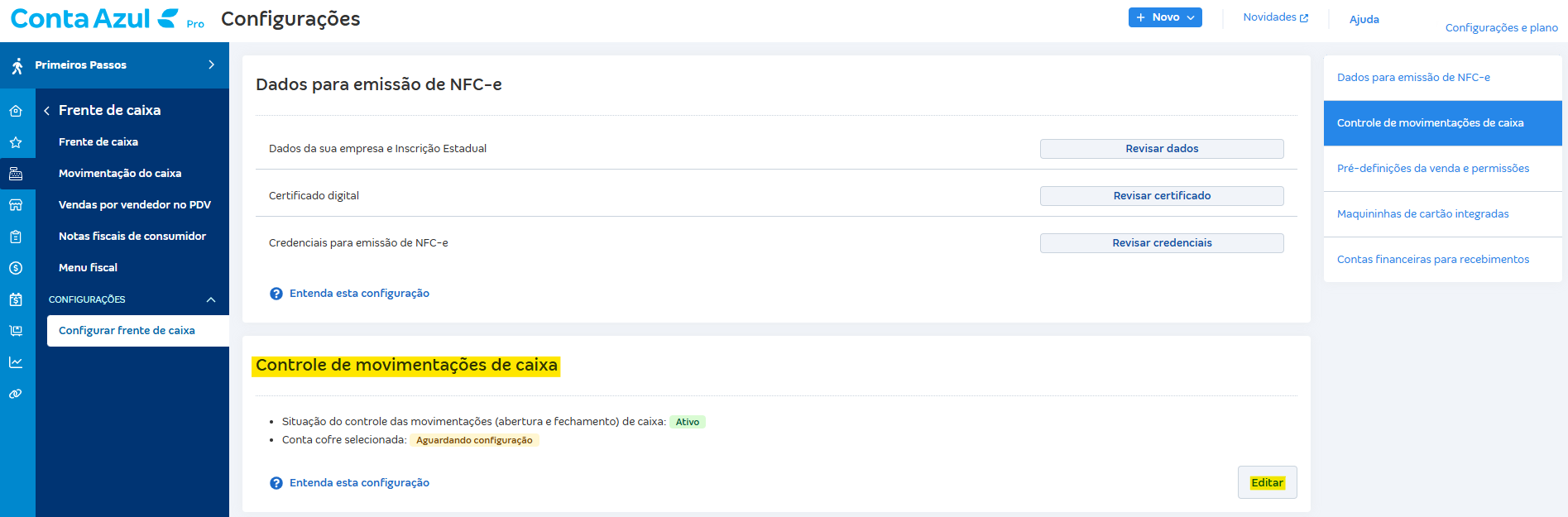The image size is (1568, 517).
Task: Click help icon under NFC-e section
Action: tap(276, 294)
